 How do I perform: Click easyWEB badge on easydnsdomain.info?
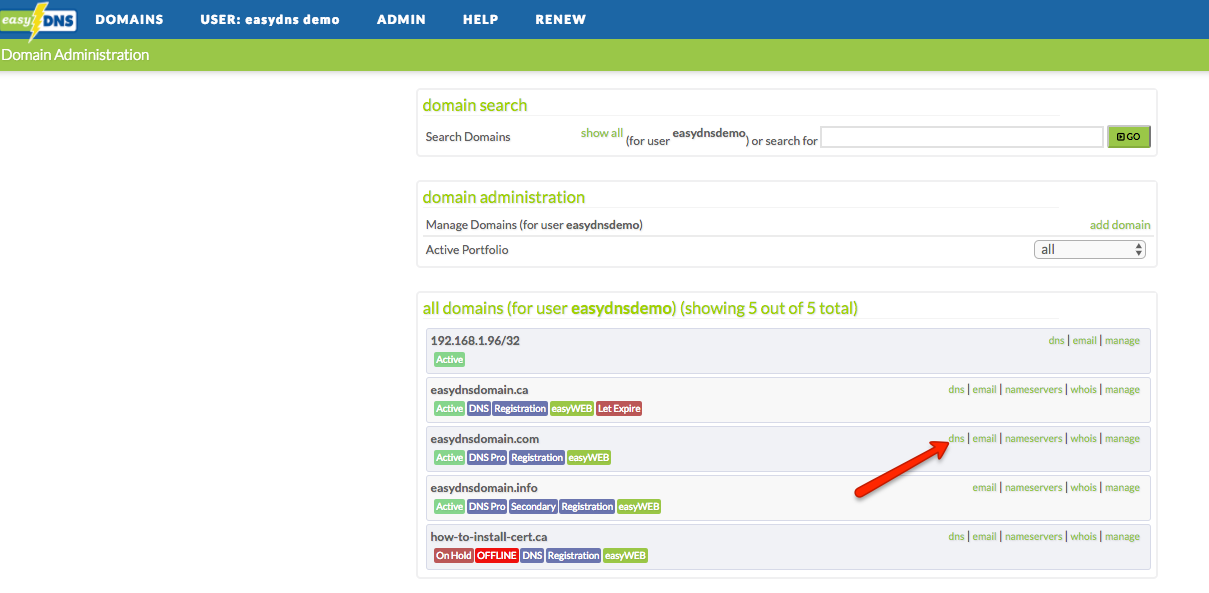(639, 506)
